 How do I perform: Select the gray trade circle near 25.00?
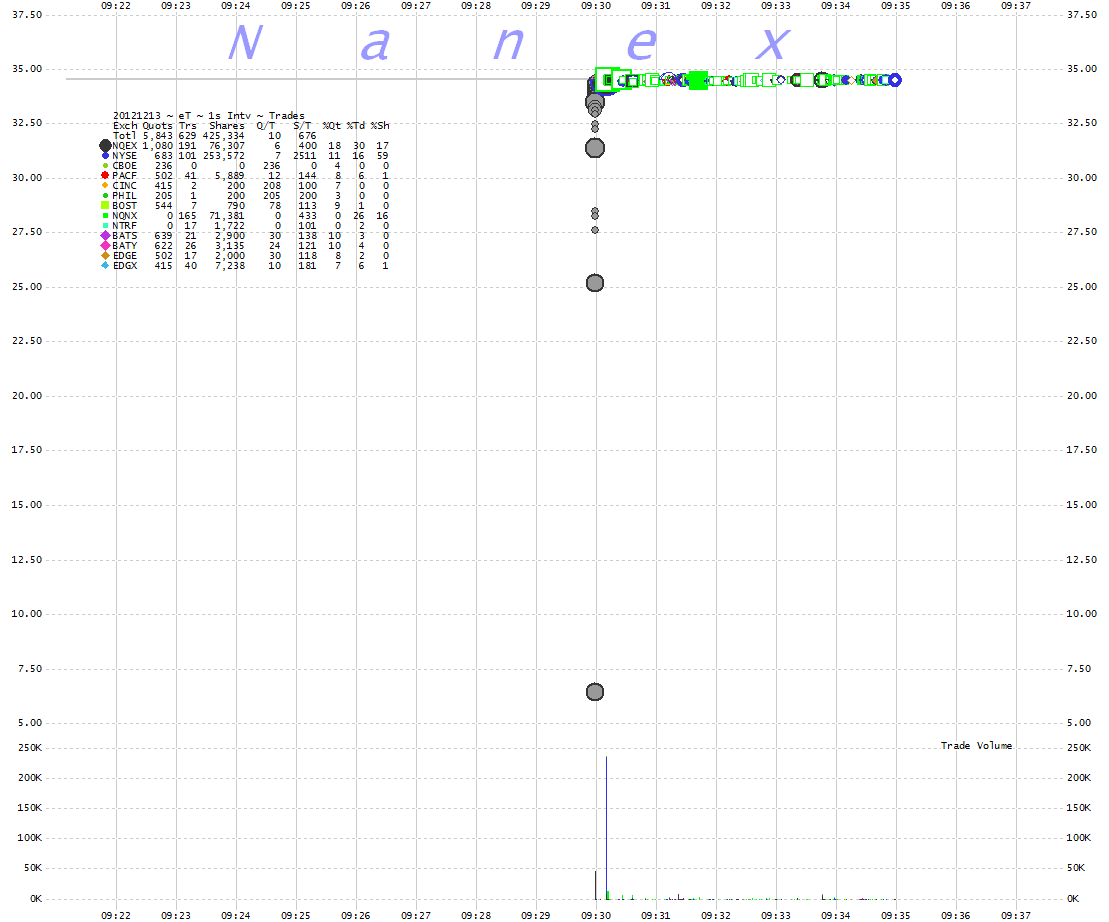[x=595, y=283]
